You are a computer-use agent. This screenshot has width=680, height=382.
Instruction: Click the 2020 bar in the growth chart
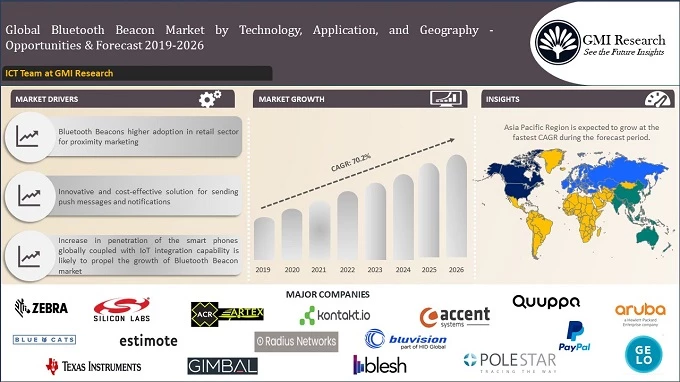[x=292, y=234]
